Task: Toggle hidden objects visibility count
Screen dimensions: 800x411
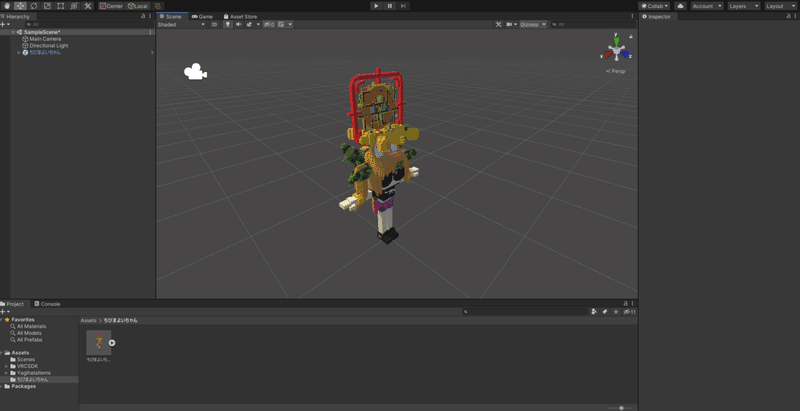Action: tap(269, 24)
